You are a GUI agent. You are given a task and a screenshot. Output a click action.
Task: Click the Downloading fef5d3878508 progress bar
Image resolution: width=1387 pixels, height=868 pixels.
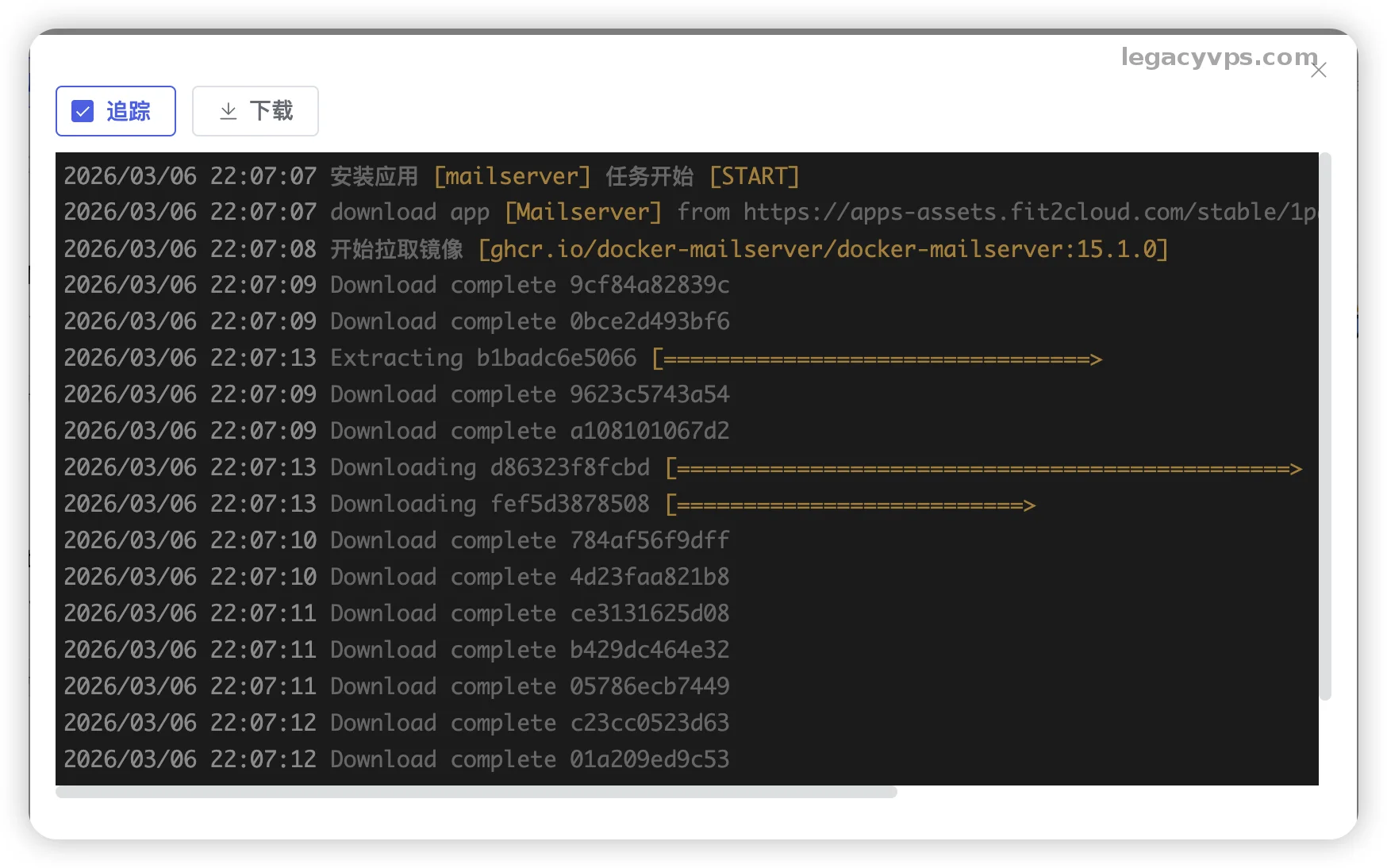pyautogui.click(x=851, y=505)
